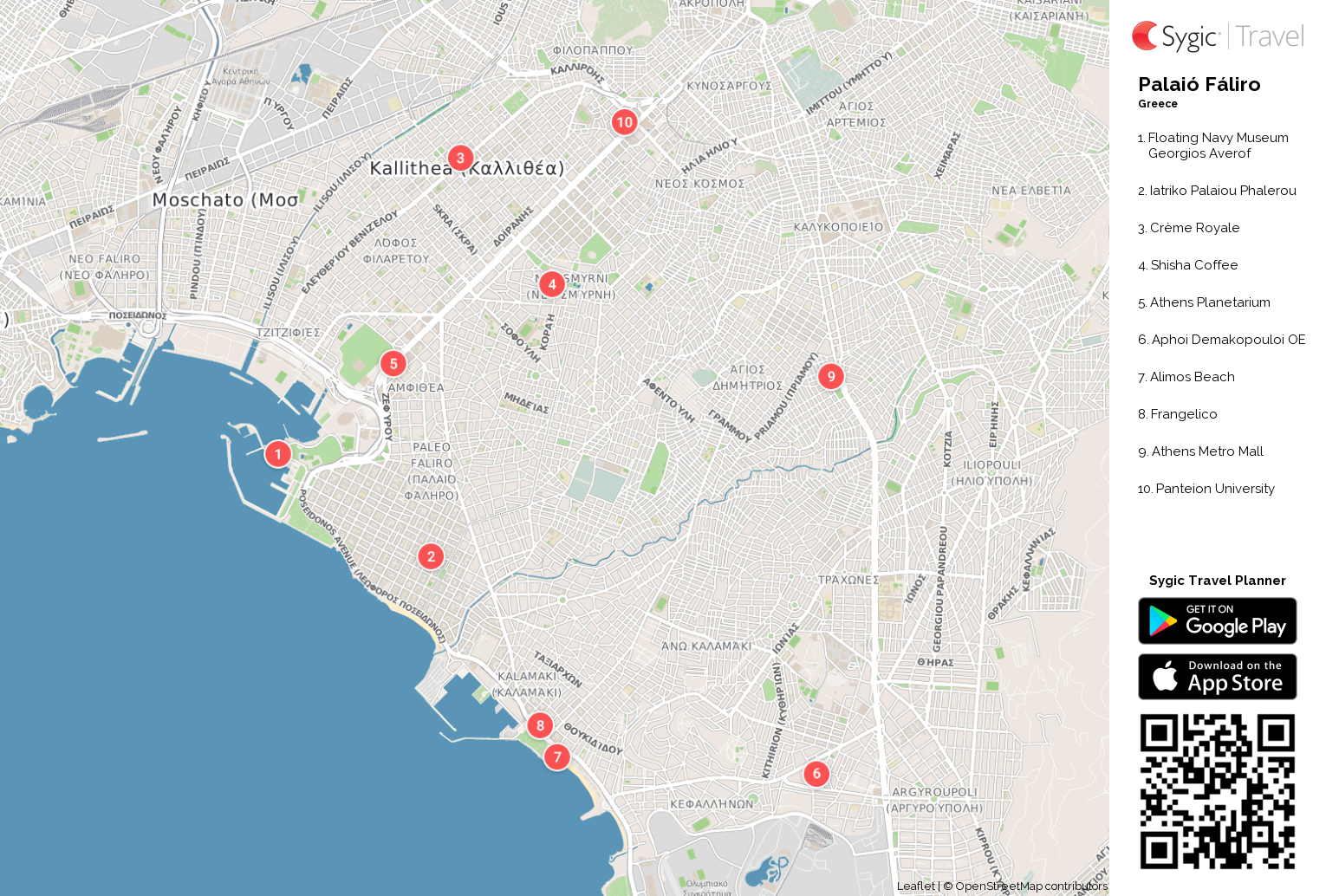Click the Frangelico list entry
1326x896 pixels.
click(1177, 414)
